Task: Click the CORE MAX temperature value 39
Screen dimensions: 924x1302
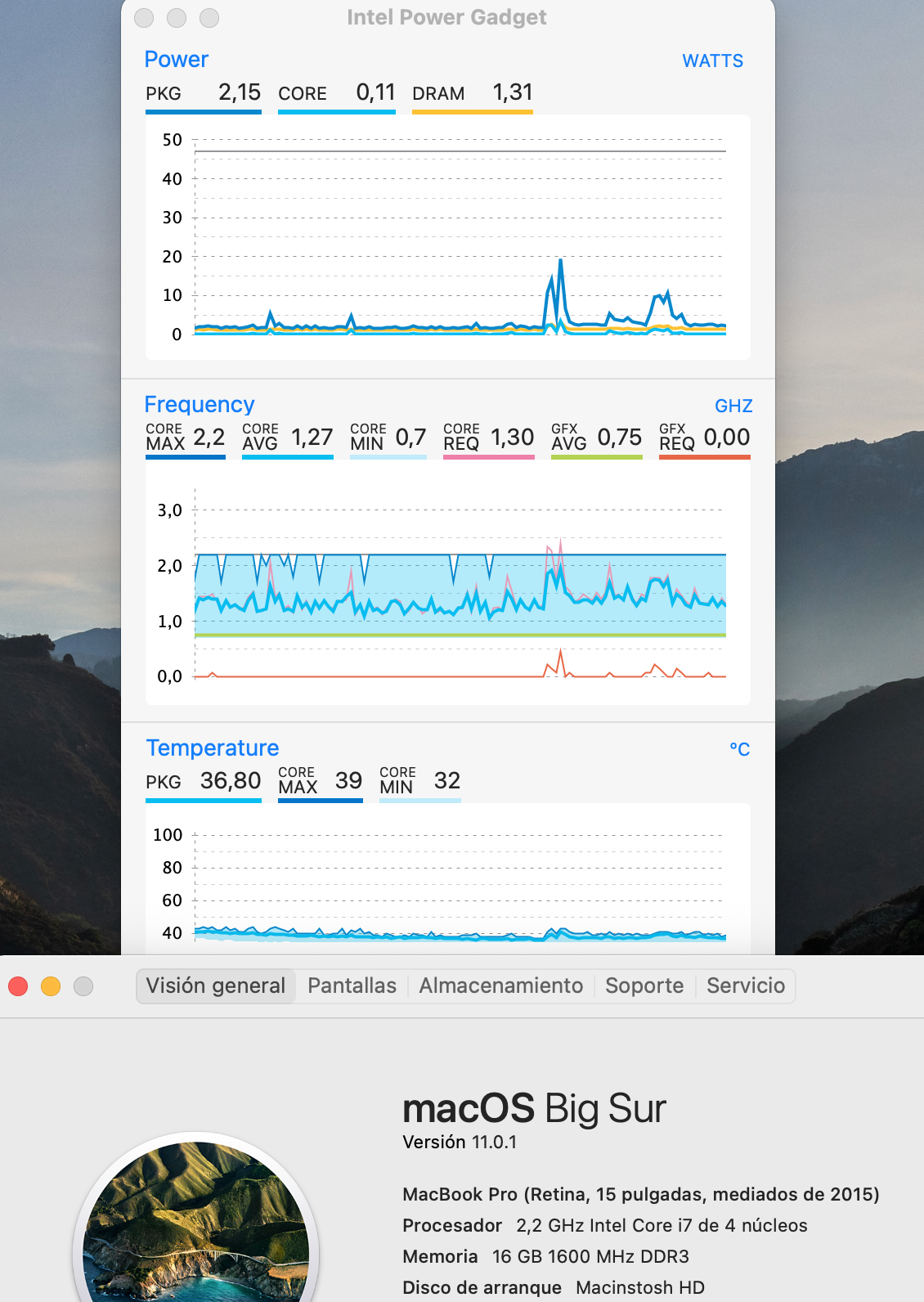Action: tap(348, 781)
